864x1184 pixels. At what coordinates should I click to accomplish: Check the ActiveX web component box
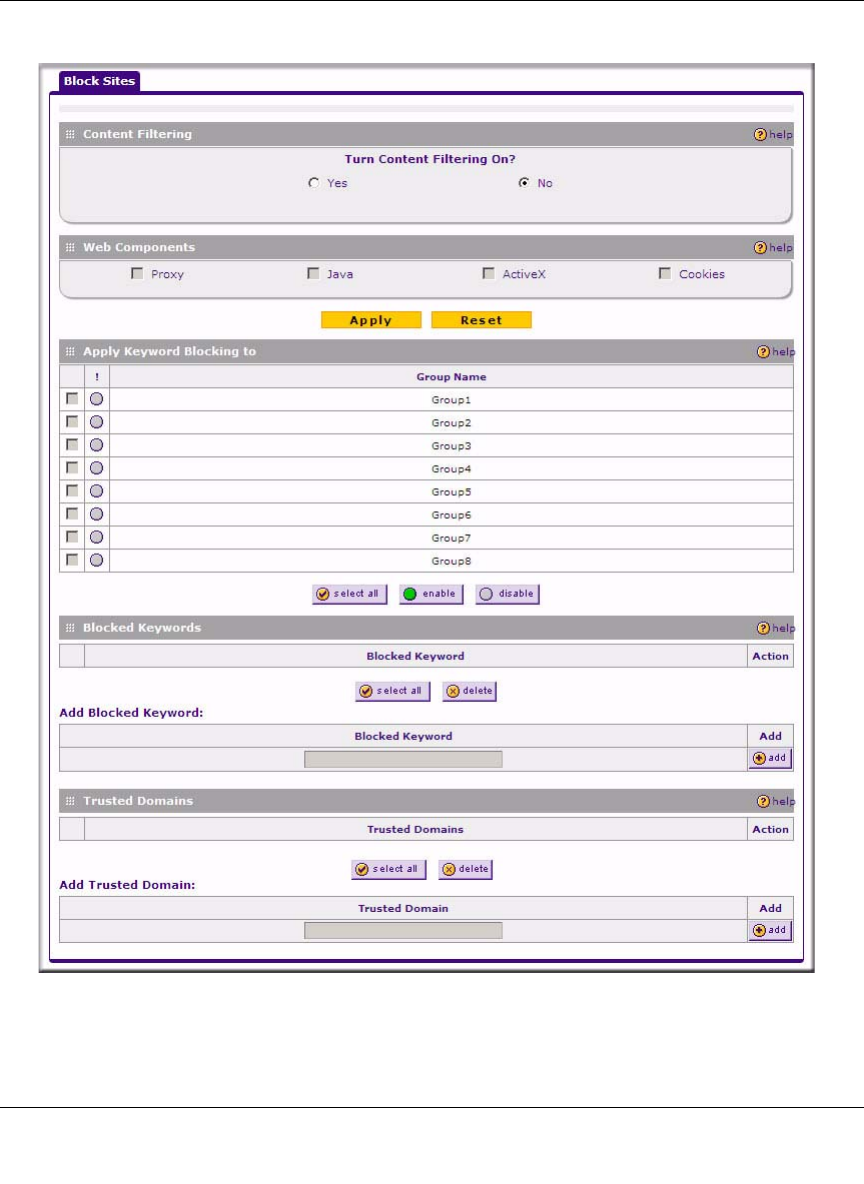pyautogui.click(x=489, y=273)
